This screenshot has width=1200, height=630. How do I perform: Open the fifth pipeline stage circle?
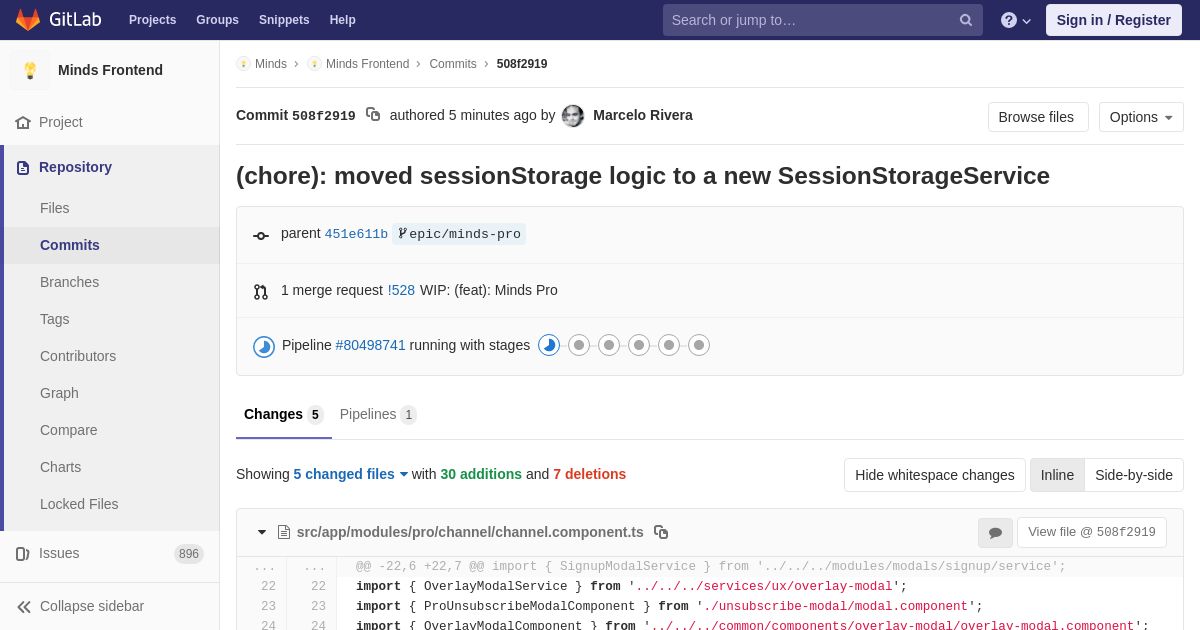669,345
